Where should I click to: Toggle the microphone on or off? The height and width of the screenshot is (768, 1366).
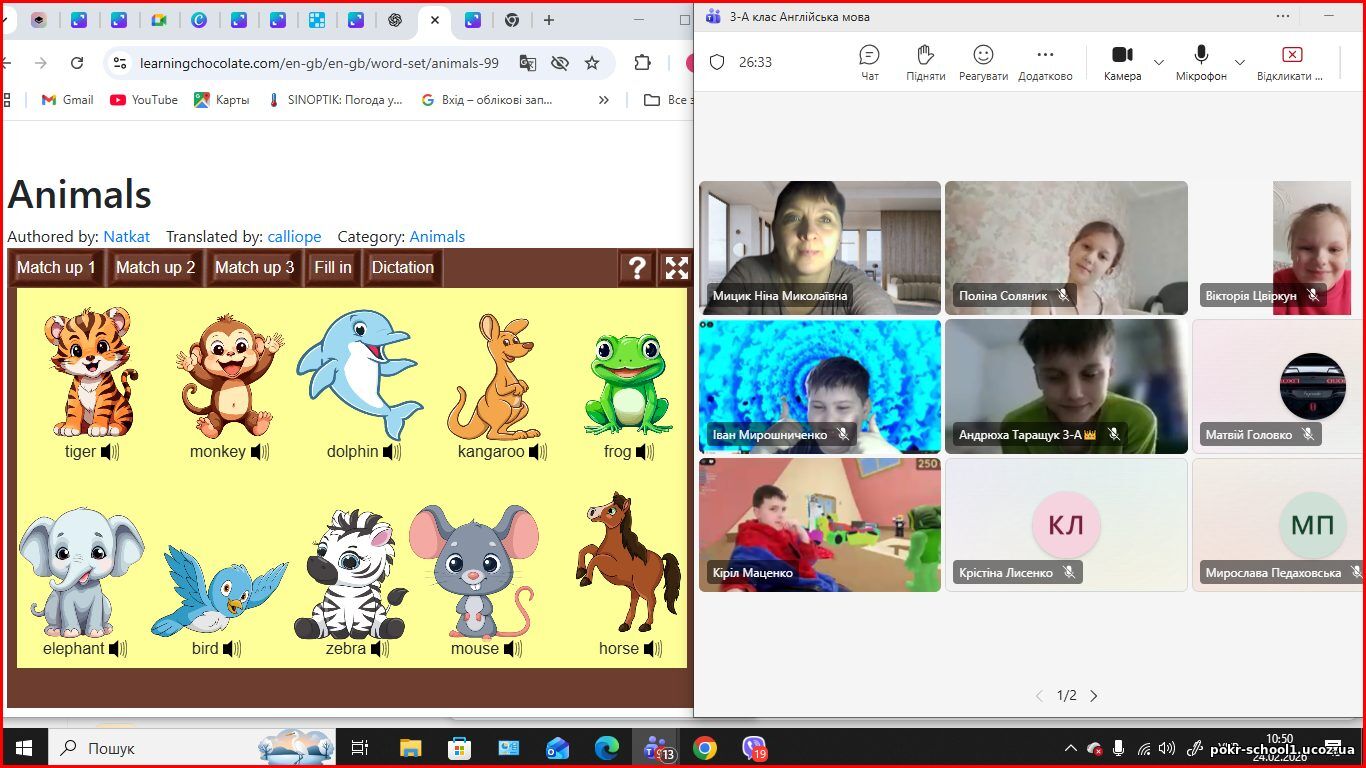click(1201, 62)
